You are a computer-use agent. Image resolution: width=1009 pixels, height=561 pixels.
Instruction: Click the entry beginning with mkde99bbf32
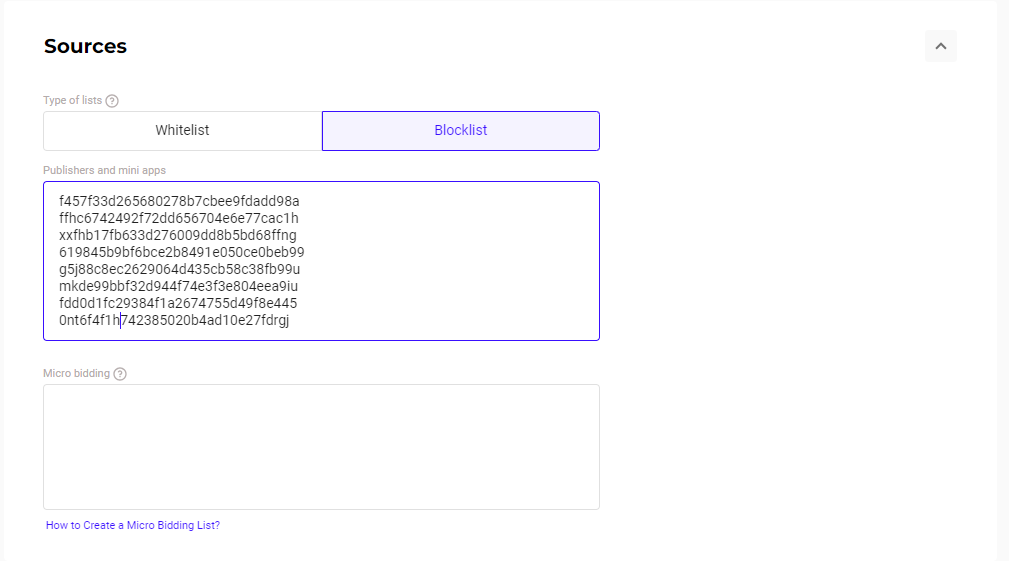click(x=178, y=286)
